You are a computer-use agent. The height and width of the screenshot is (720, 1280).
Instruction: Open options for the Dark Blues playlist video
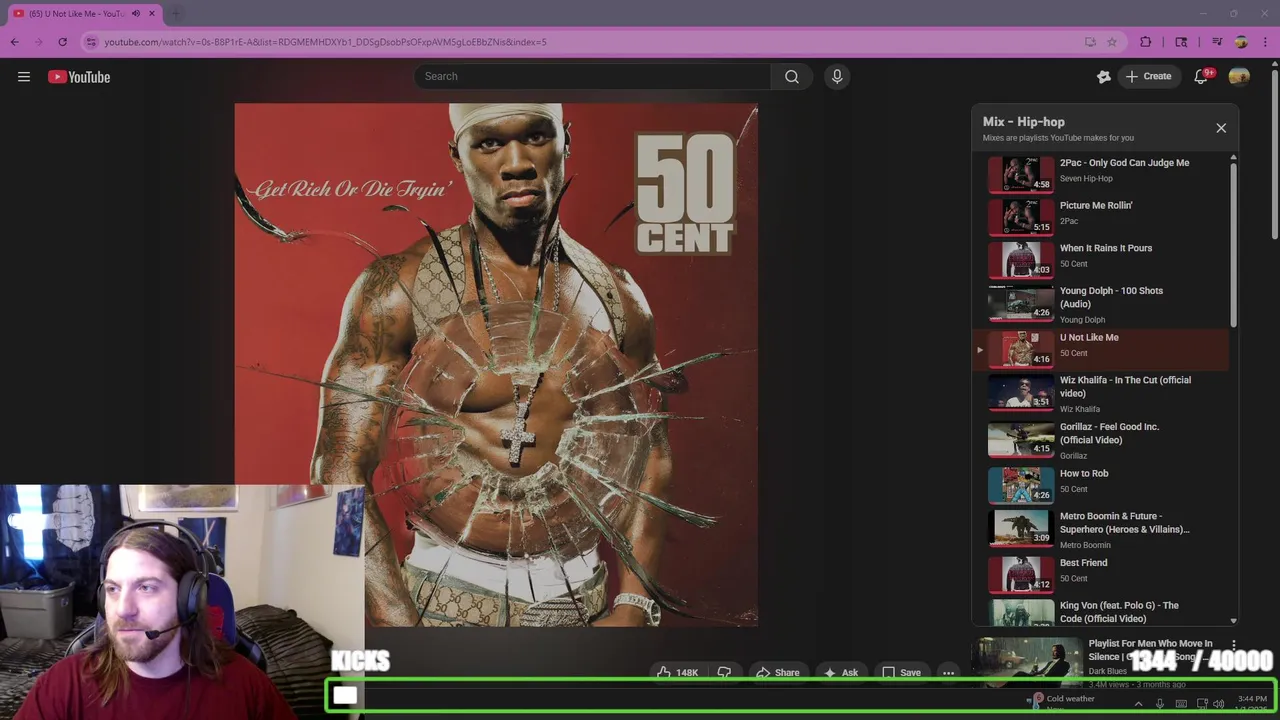[1233, 645]
